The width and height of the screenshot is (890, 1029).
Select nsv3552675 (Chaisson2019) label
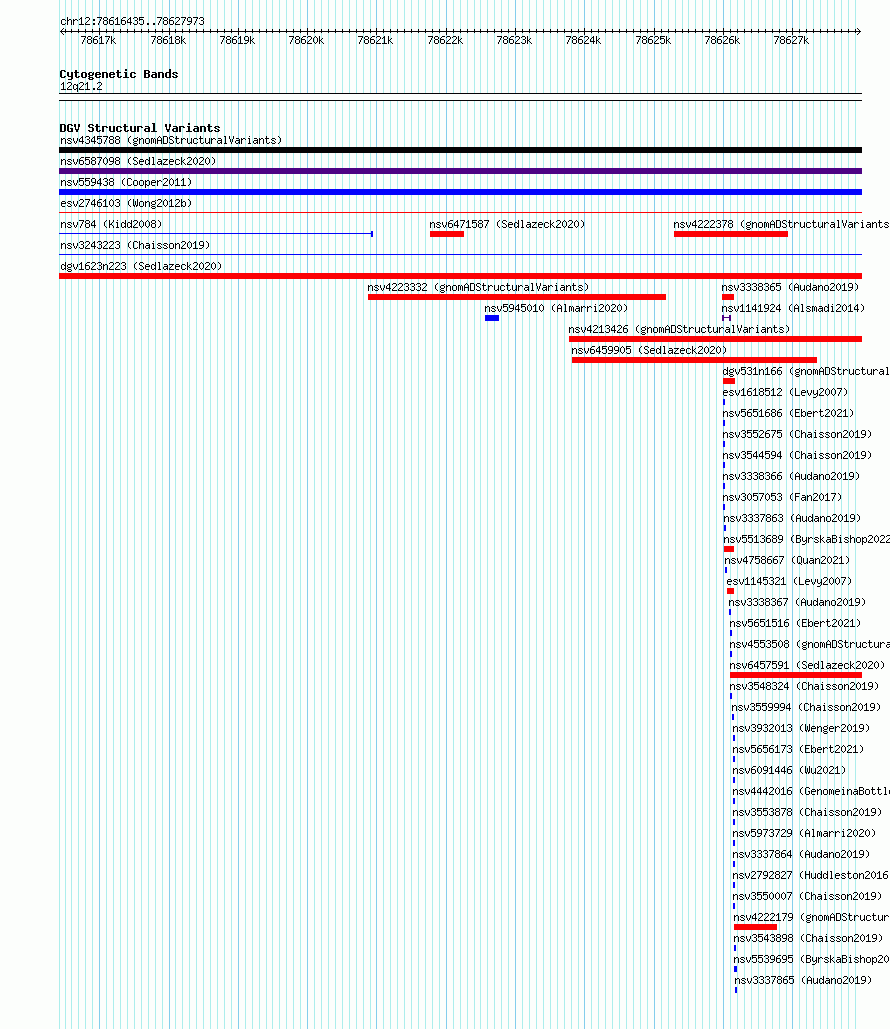point(797,434)
